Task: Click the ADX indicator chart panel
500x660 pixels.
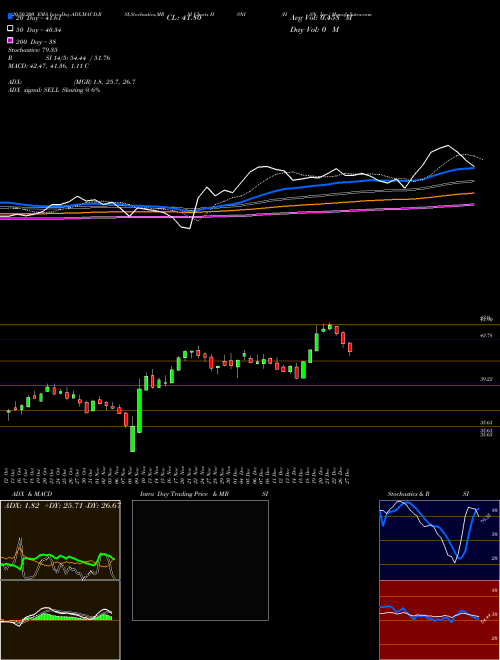Action: coord(60,540)
